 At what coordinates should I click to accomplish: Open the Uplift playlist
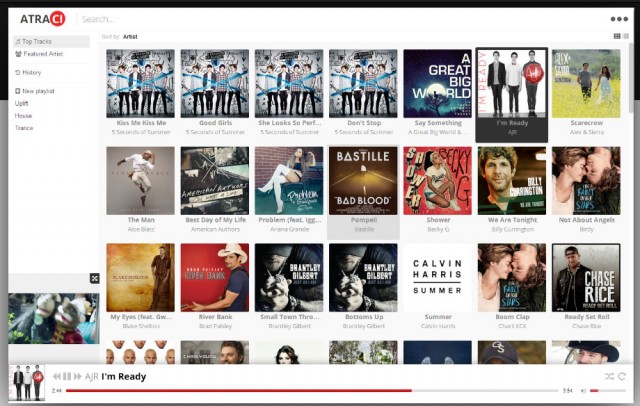click(22, 103)
